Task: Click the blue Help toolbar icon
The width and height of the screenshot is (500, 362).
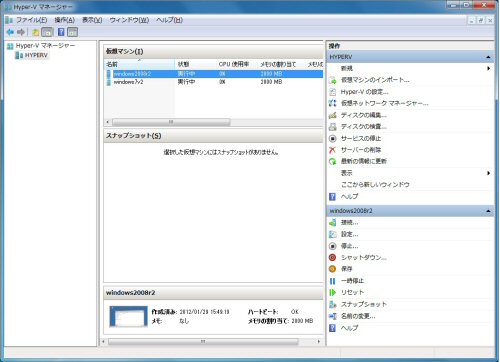Action: tap(61, 32)
